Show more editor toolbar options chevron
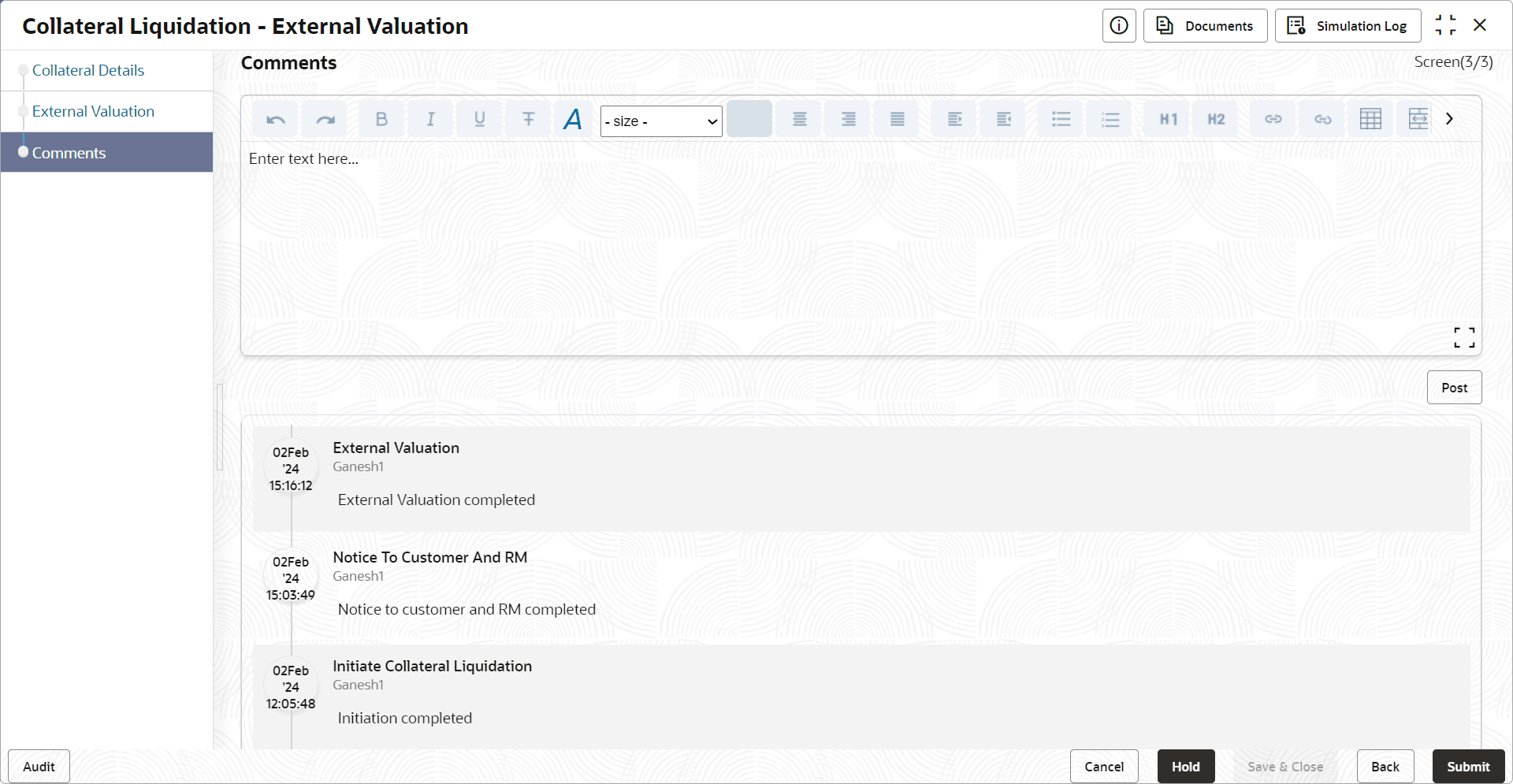This screenshot has width=1513, height=784. (x=1449, y=119)
